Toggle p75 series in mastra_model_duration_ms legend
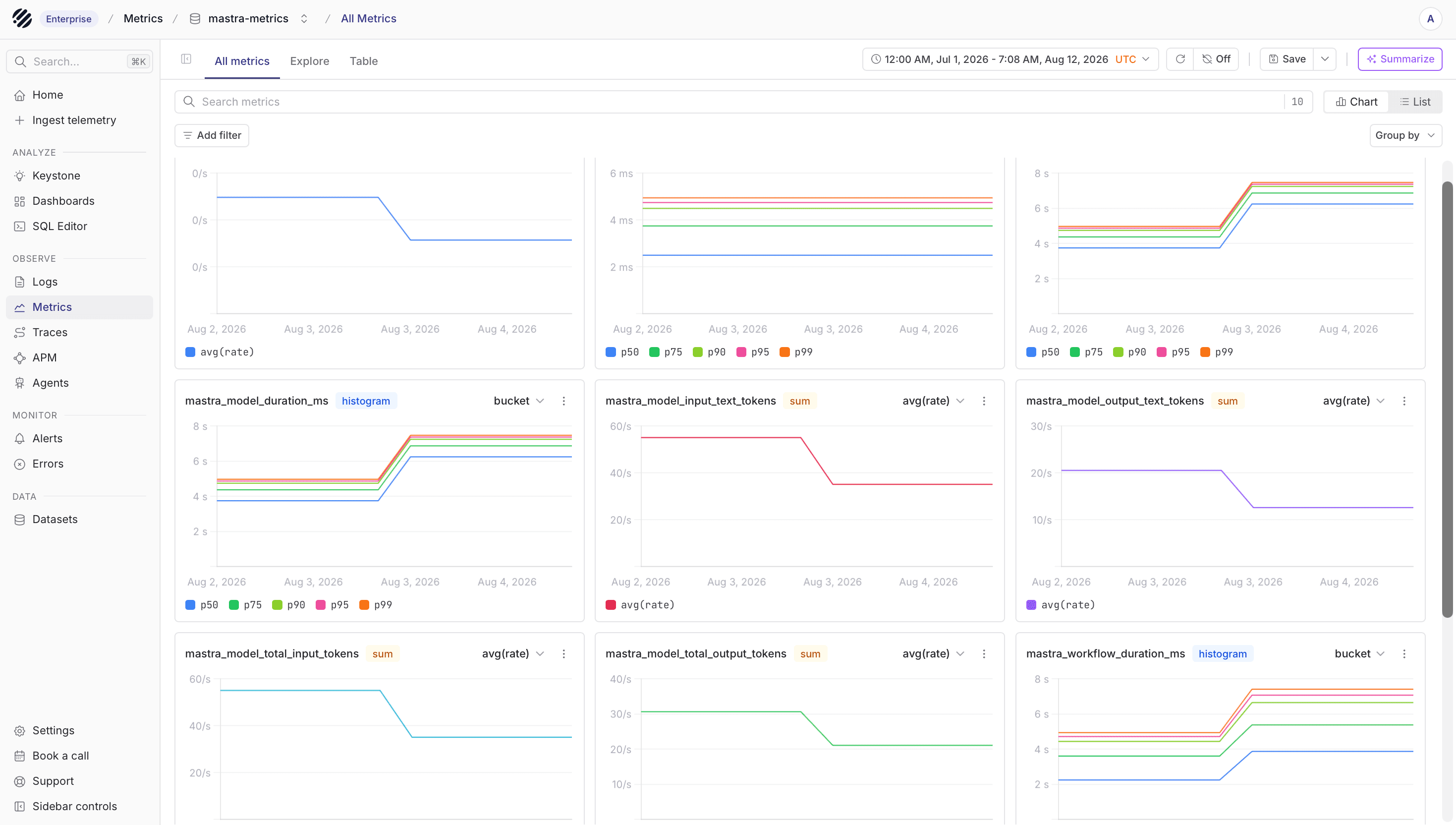1456x825 pixels. (x=245, y=605)
